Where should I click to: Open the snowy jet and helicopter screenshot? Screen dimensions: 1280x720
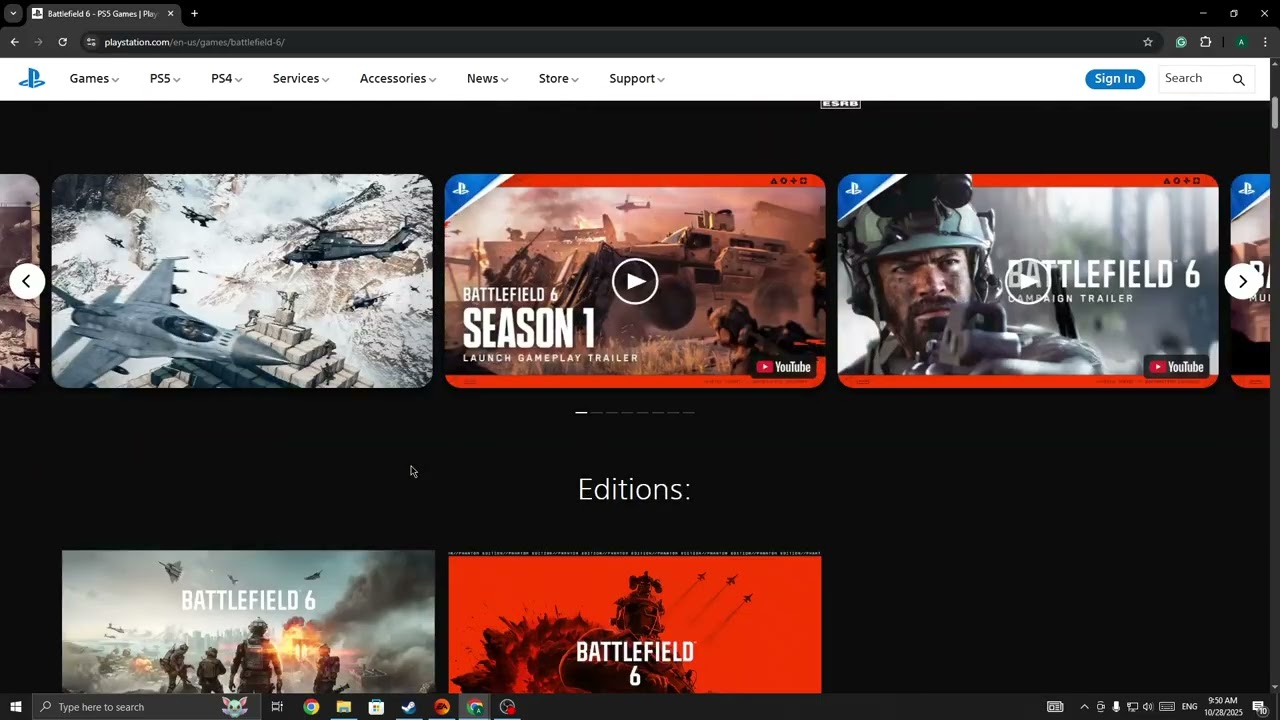(x=242, y=281)
